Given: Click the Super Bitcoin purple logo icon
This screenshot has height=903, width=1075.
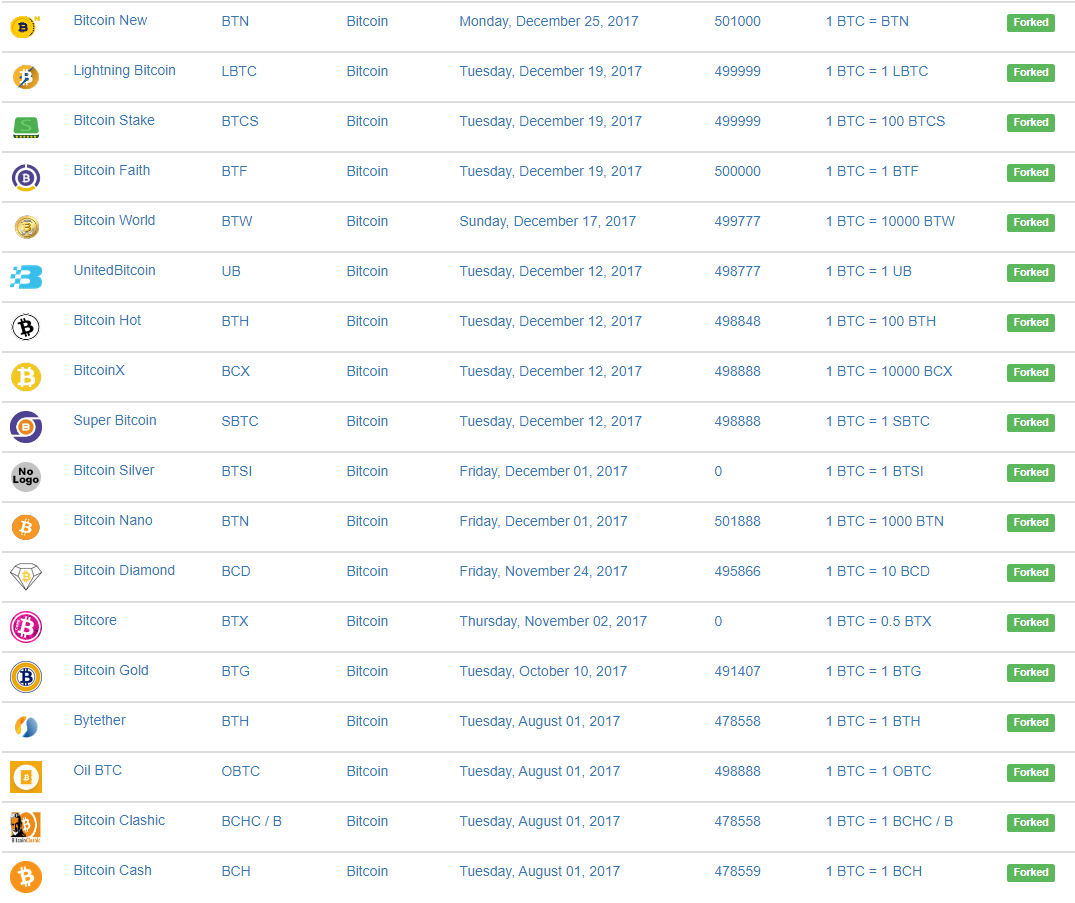Looking at the screenshot, I should [x=26, y=426].
